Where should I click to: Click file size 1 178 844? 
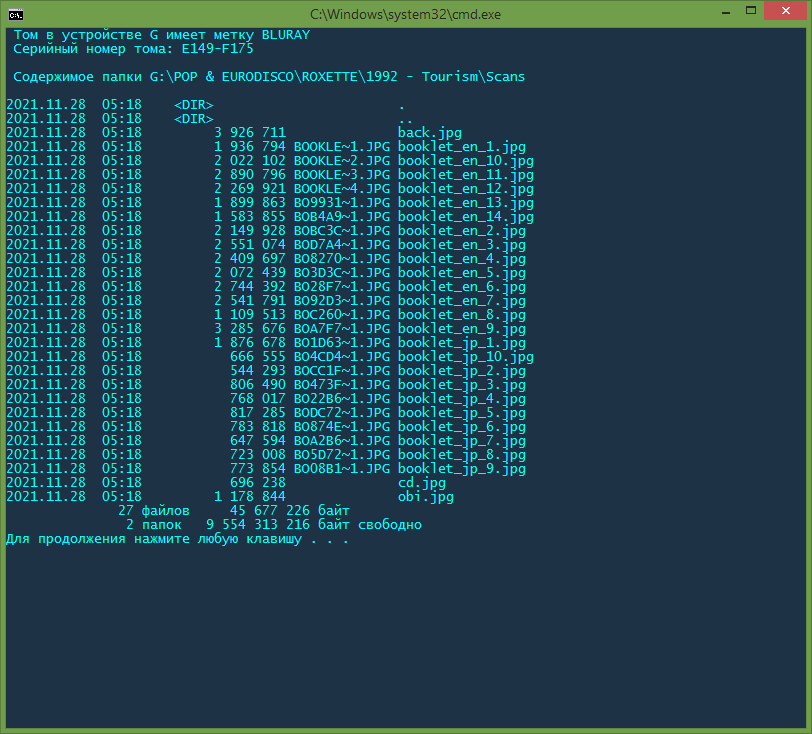[x=250, y=496]
